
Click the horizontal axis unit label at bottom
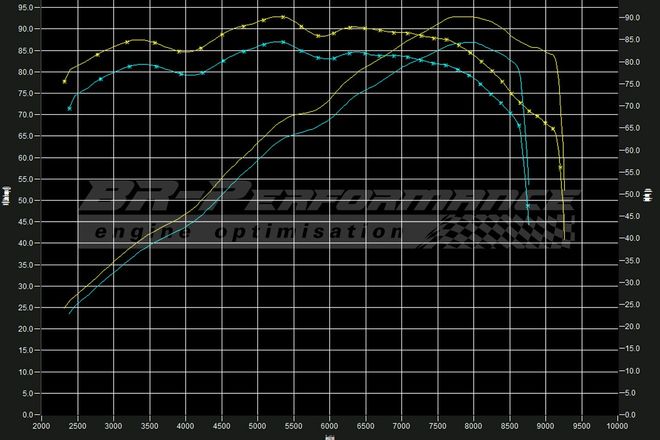329,436
